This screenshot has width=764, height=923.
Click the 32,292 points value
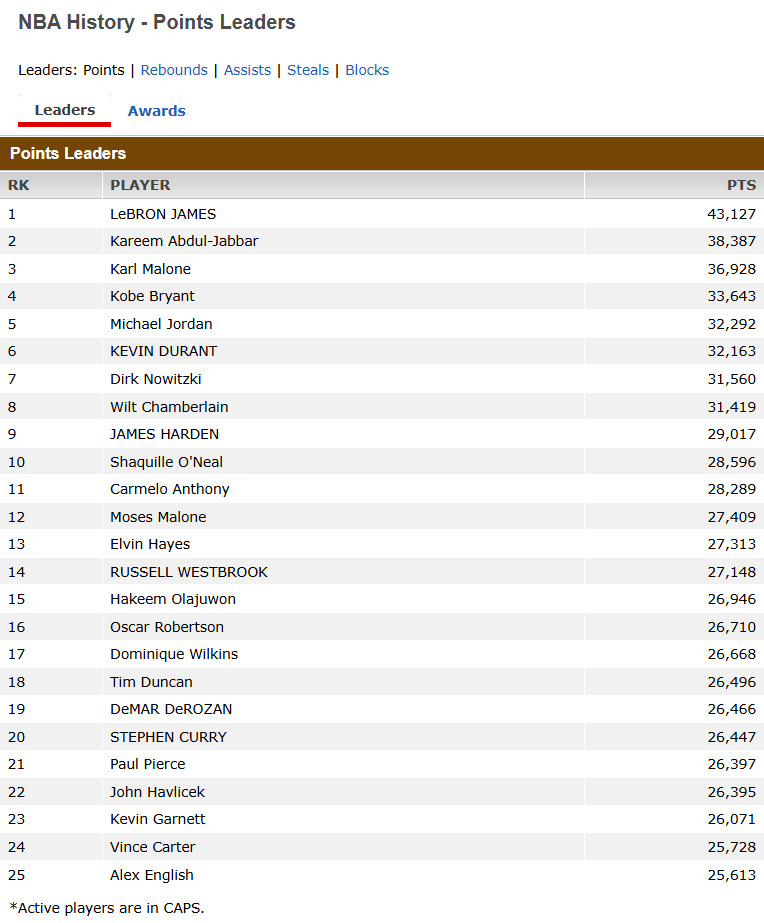tap(732, 324)
